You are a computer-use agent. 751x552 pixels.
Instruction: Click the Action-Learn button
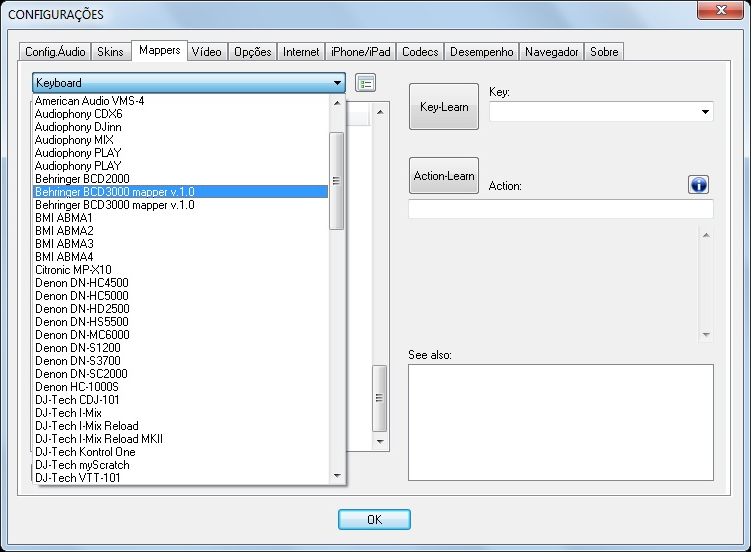tap(444, 176)
